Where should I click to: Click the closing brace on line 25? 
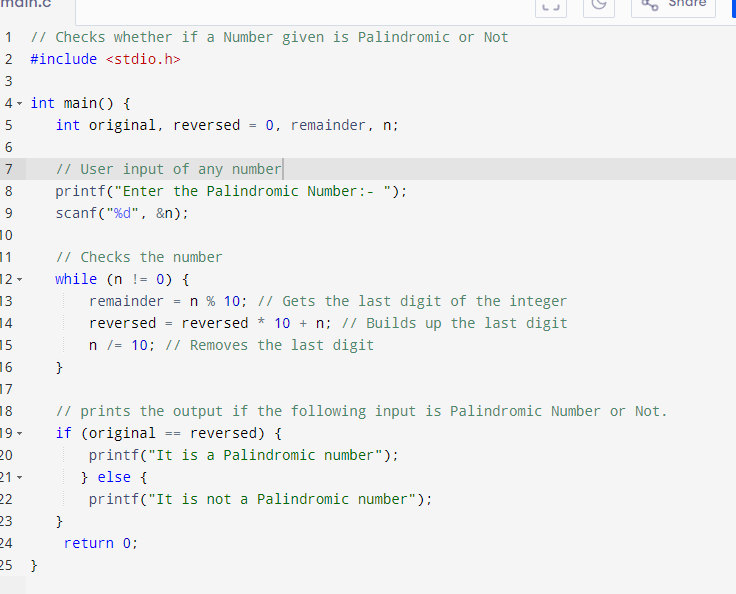[x=34, y=565]
